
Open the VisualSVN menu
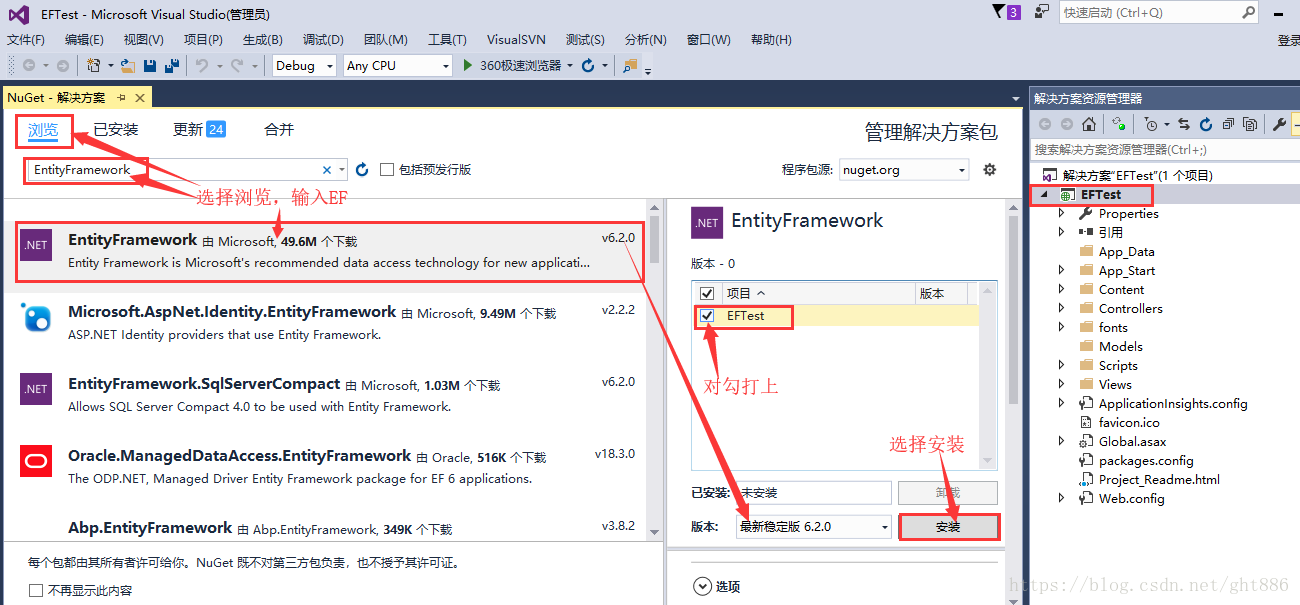(x=516, y=40)
